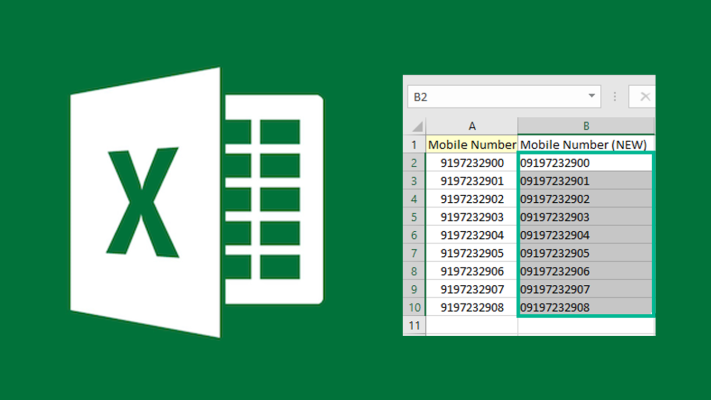711x400 pixels.
Task: Click cell containing 09197232904
Action: (x=585, y=235)
